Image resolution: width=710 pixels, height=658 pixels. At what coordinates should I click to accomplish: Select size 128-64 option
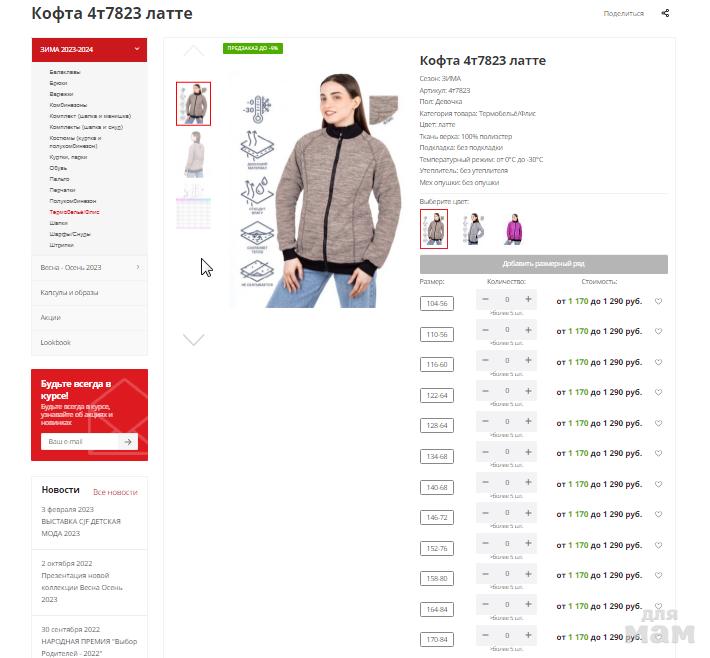437,426
